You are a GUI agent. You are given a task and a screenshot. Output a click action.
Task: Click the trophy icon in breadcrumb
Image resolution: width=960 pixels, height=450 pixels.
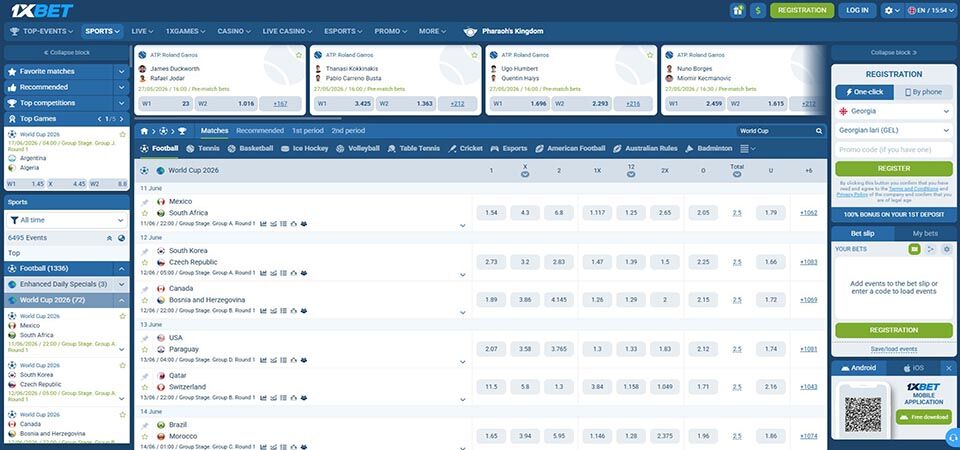pyautogui.click(x=182, y=131)
